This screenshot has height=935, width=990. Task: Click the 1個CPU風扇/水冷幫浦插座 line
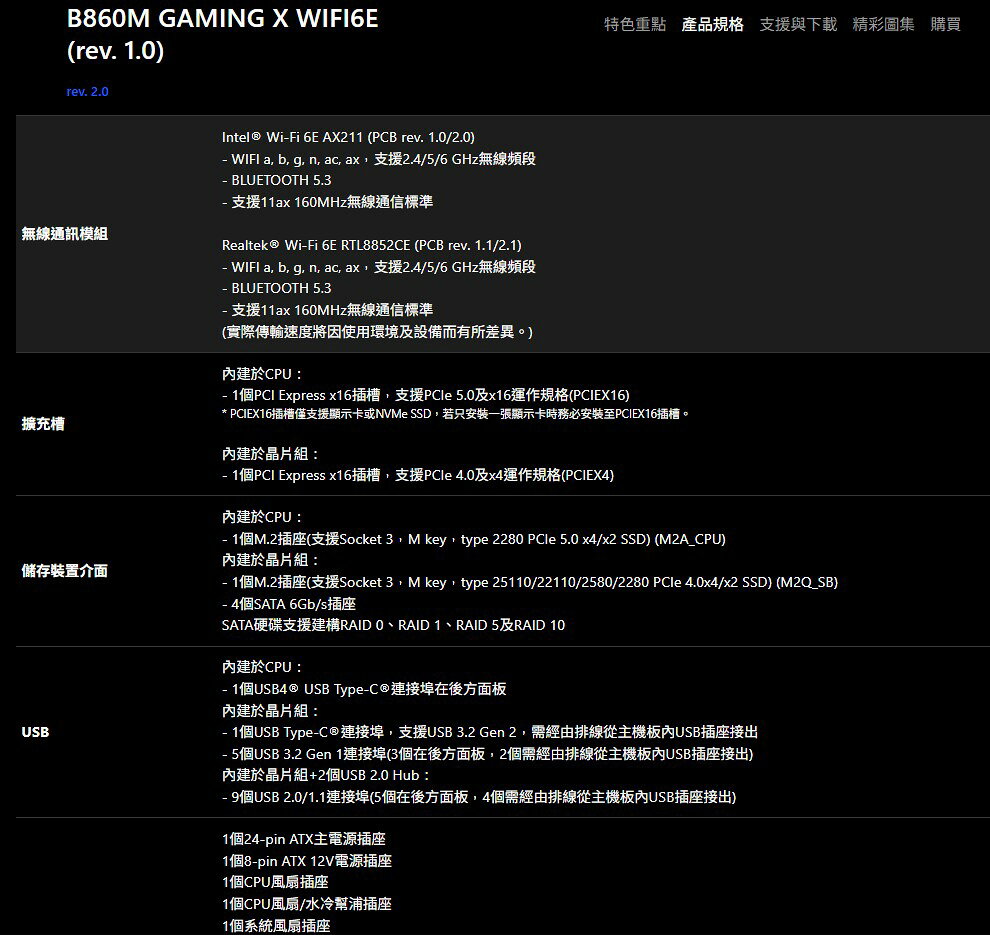click(x=307, y=903)
